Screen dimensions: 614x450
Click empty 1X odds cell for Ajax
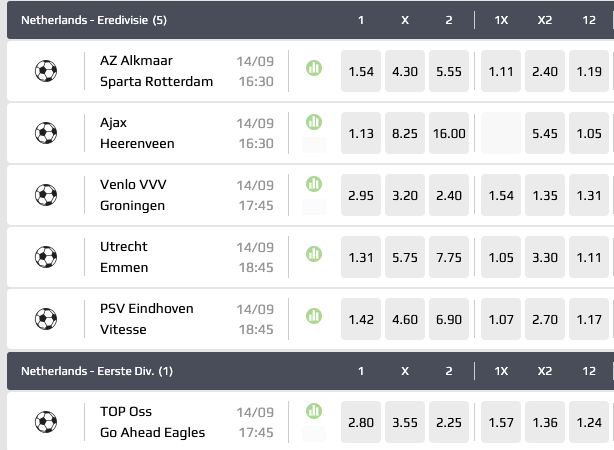click(502, 133)
